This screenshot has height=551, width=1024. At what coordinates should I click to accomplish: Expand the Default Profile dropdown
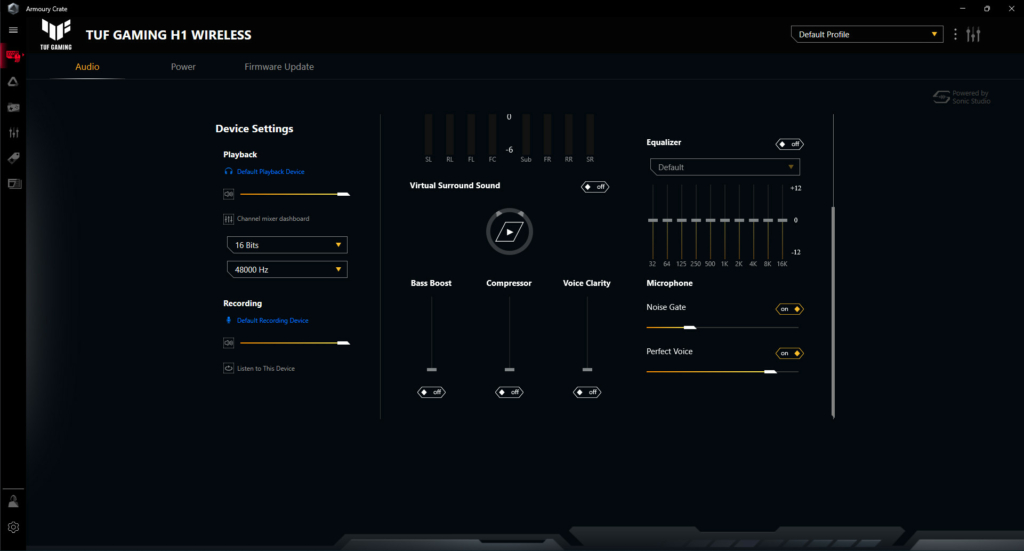(867, 34)
